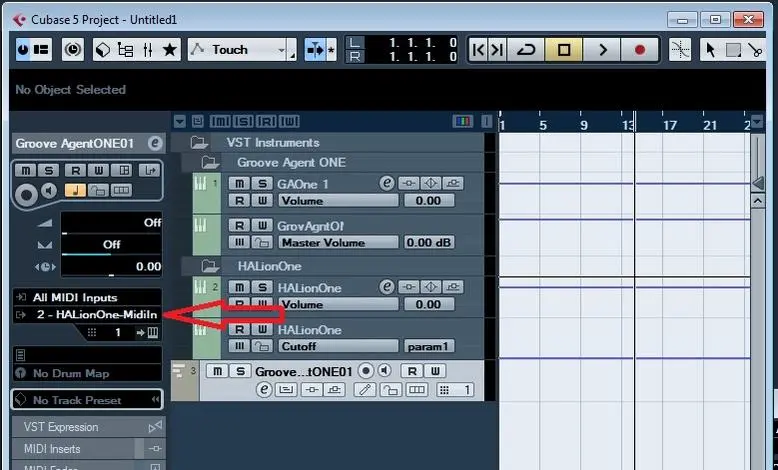Click the Input Transformer icon in Inspector
The image size is (778, 470).
pyautogui.click(x=148, y=170)
